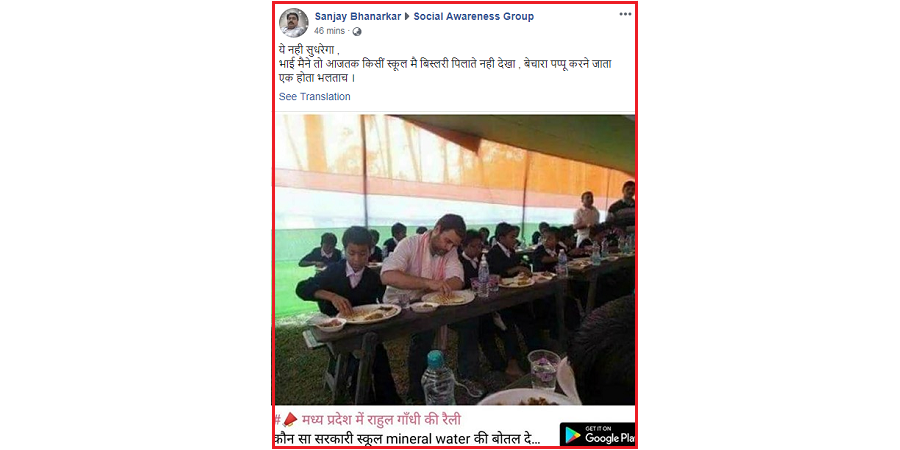Image resolution: width=900 pixels, height=450 pixels.
Task: Click See Translation
Action: click(315, 96)
